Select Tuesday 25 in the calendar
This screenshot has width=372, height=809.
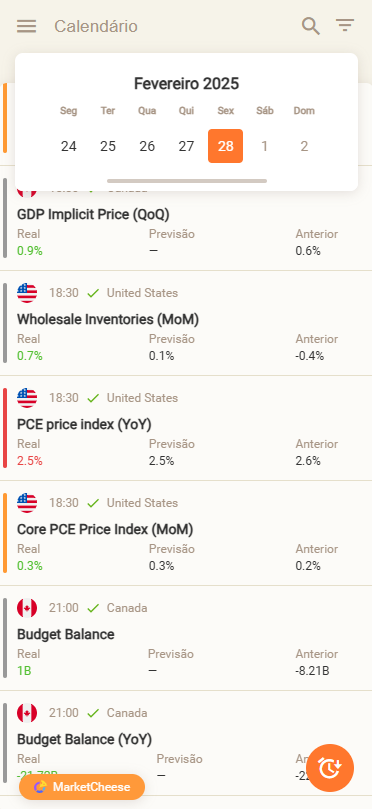click(x=108, y=147)
